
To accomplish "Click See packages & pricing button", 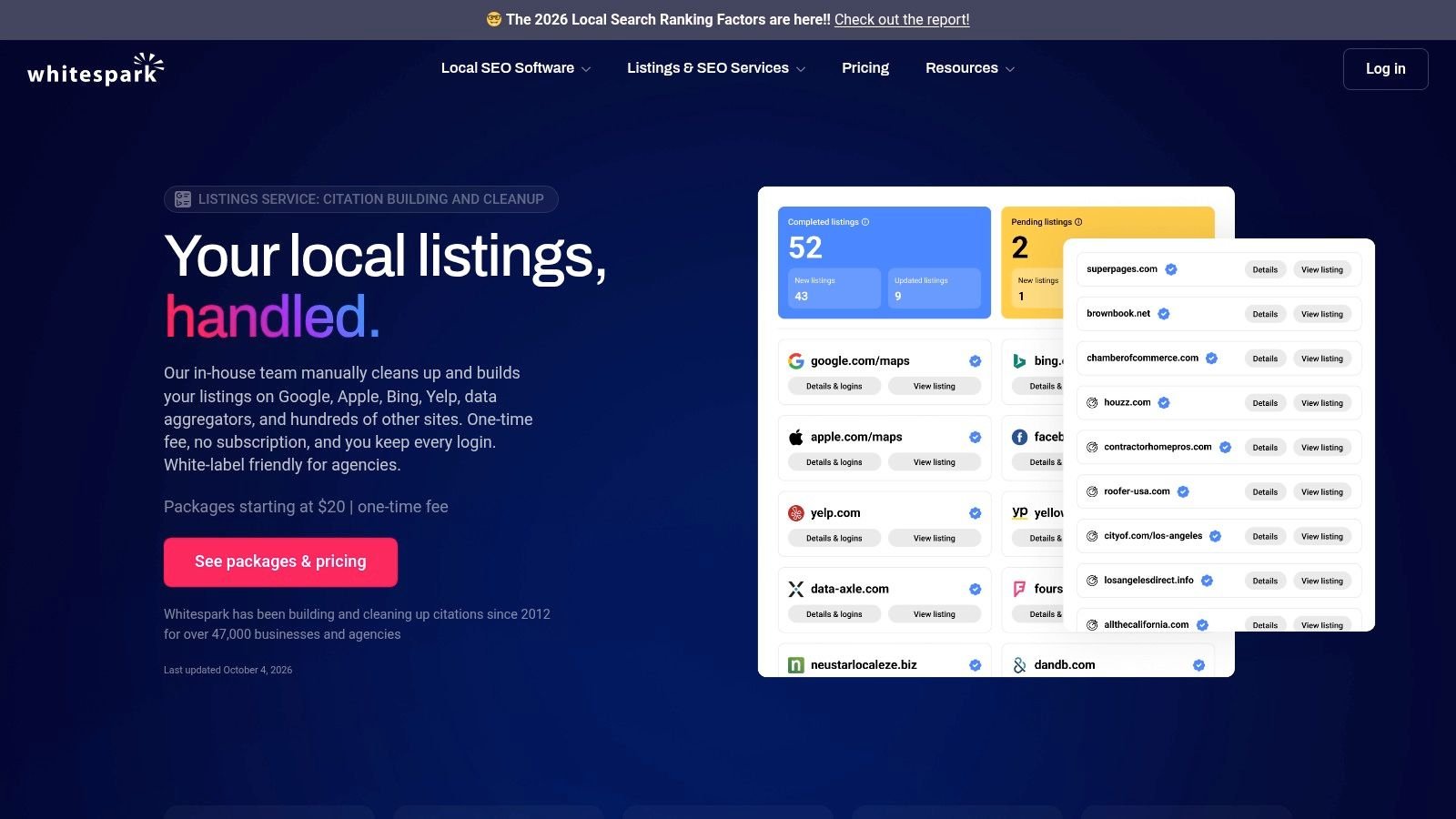I will (x=280, y=562).
